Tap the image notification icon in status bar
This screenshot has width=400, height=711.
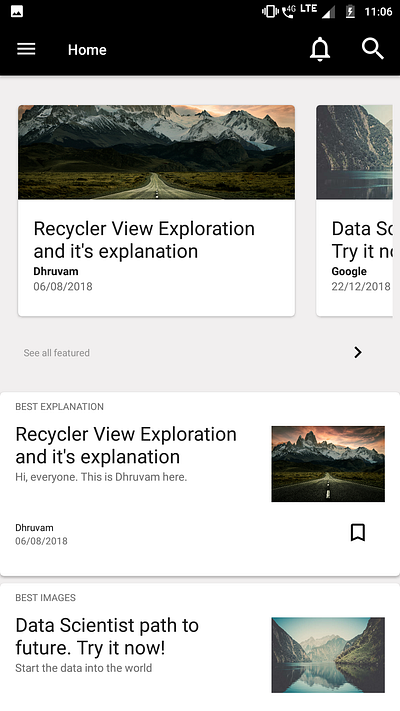[x=17, y=11]
